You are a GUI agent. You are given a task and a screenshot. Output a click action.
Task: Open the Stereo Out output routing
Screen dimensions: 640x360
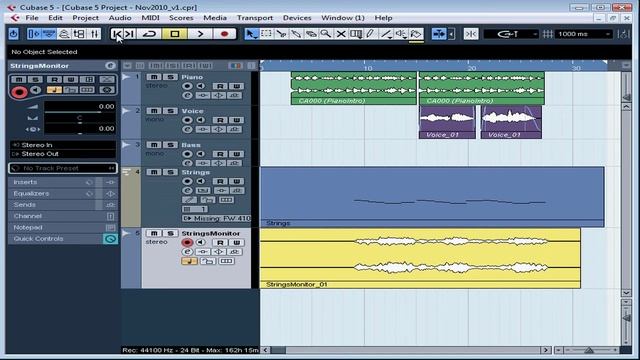click(63, 154)
